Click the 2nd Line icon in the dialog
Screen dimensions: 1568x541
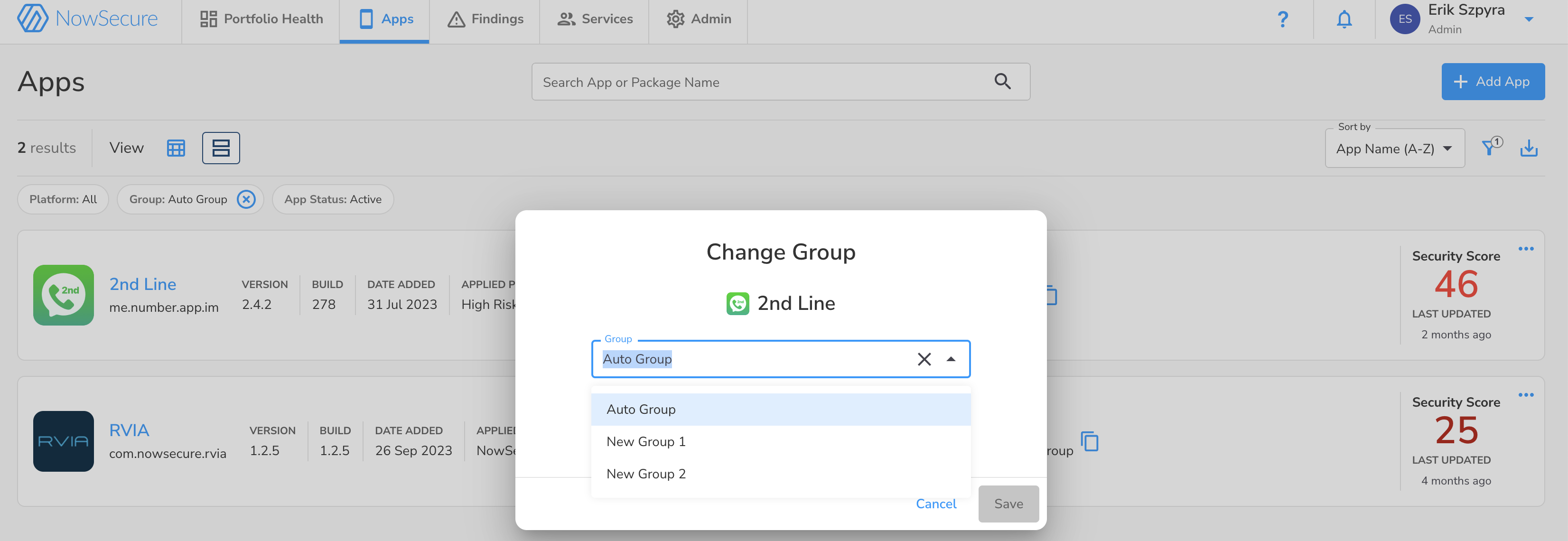pyautogui.click(x=738, y=303)
